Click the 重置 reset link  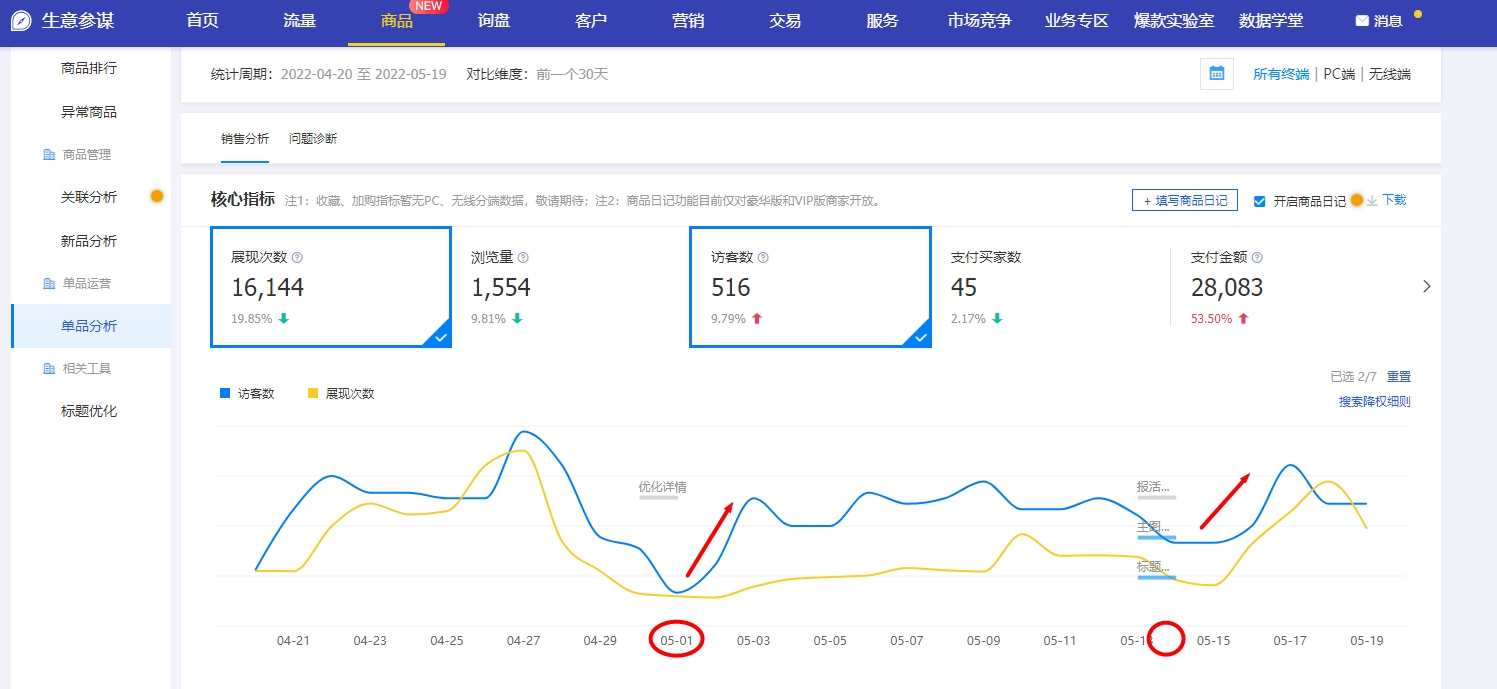(1399, 376)
